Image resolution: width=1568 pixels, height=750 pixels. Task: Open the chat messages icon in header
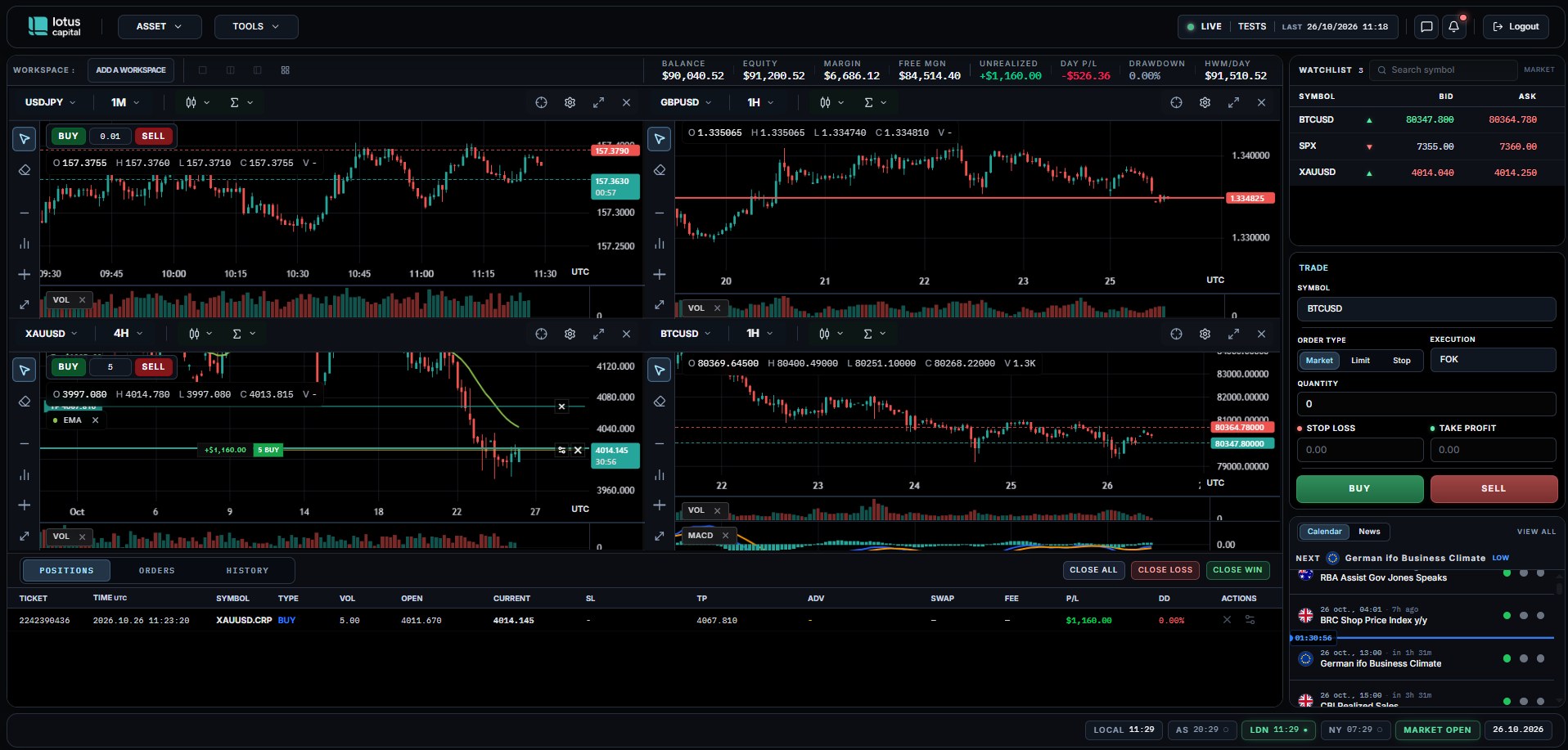click(x=1426, y=27)
